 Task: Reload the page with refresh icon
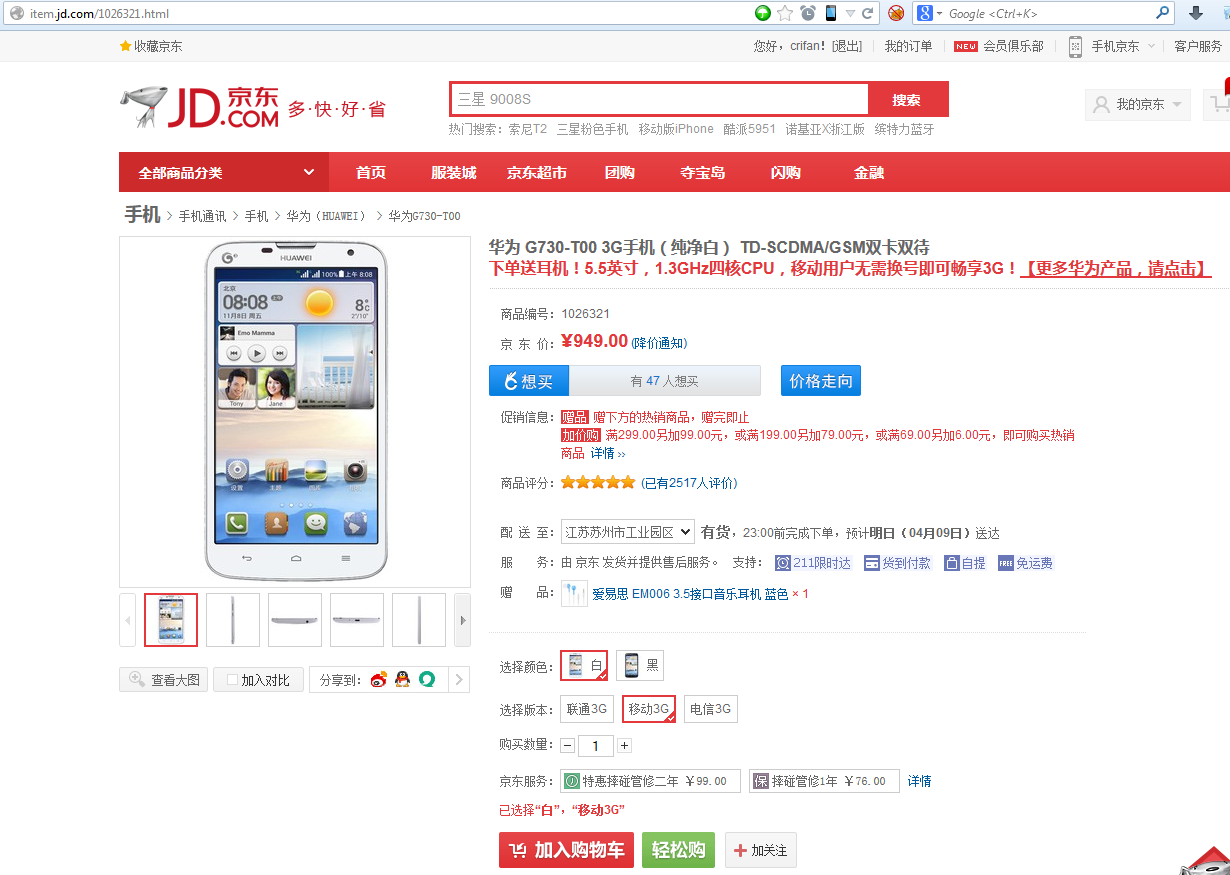tap(867, 13)
